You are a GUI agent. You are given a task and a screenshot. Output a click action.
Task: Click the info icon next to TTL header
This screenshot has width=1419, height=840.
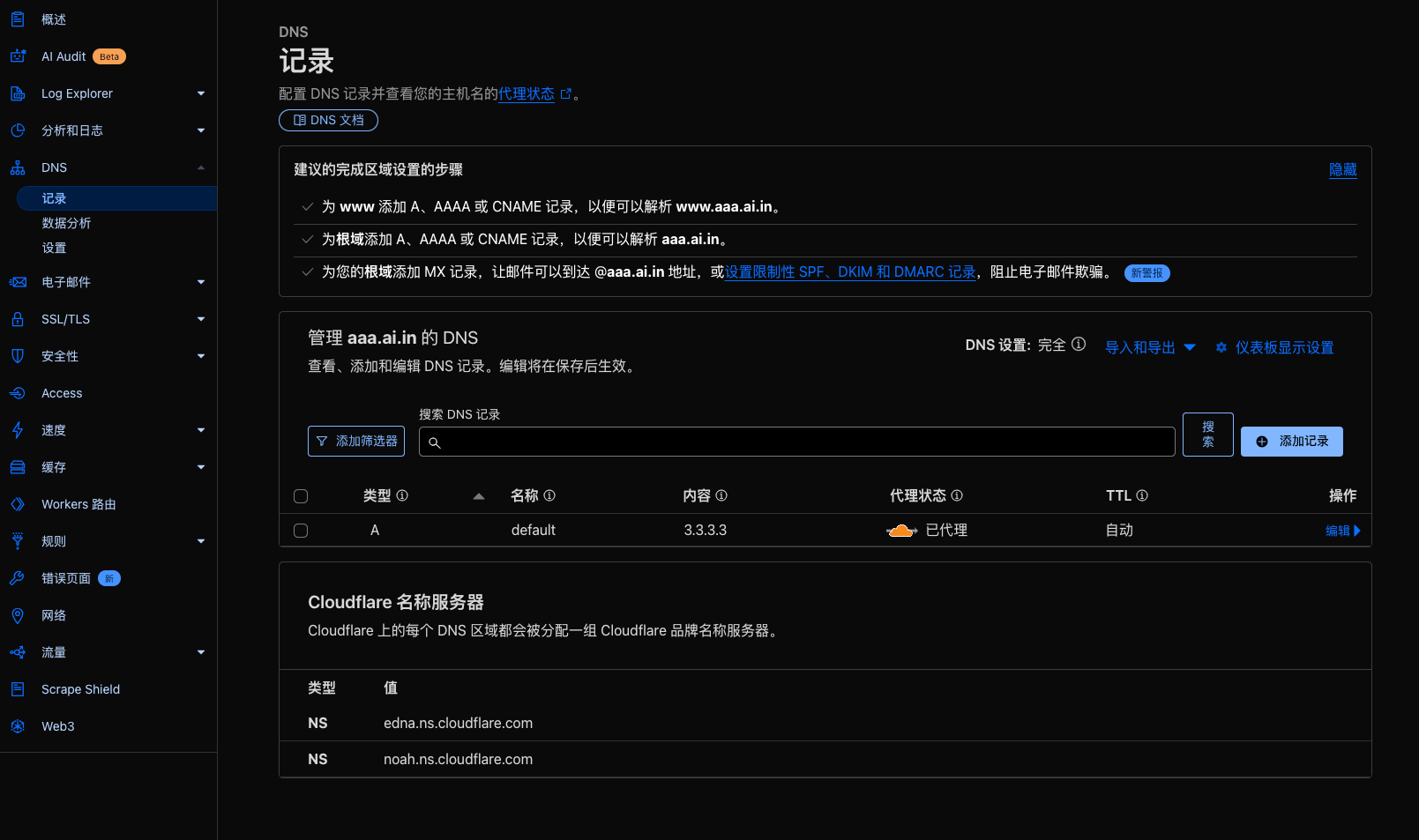1142,495
